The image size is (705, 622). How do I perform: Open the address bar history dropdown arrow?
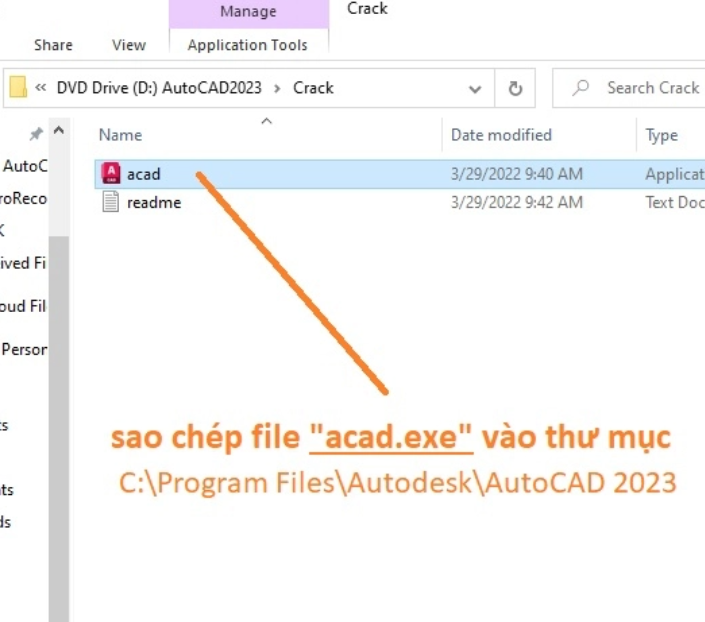pyautogui.click(x=475, y=88)
